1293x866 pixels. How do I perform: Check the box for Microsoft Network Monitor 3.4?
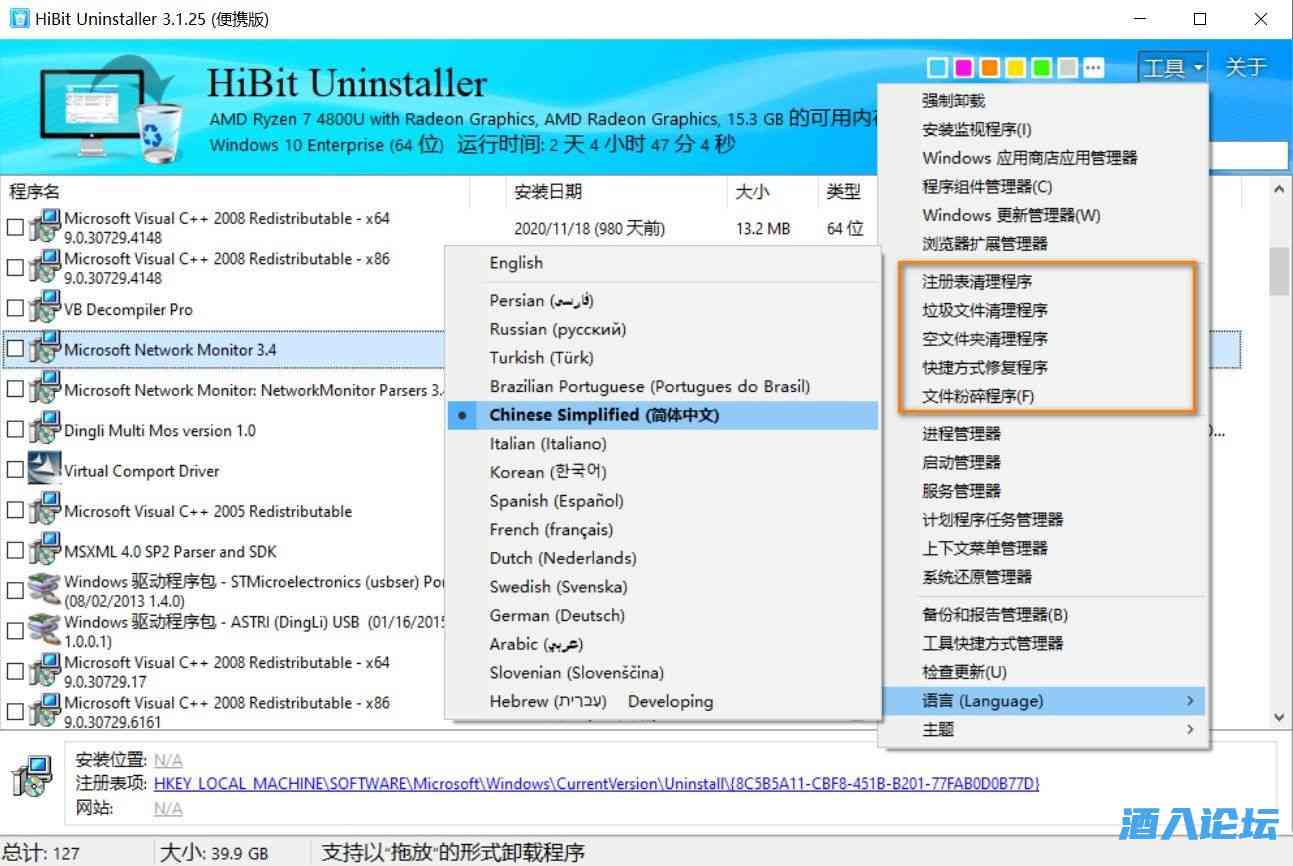15,349
